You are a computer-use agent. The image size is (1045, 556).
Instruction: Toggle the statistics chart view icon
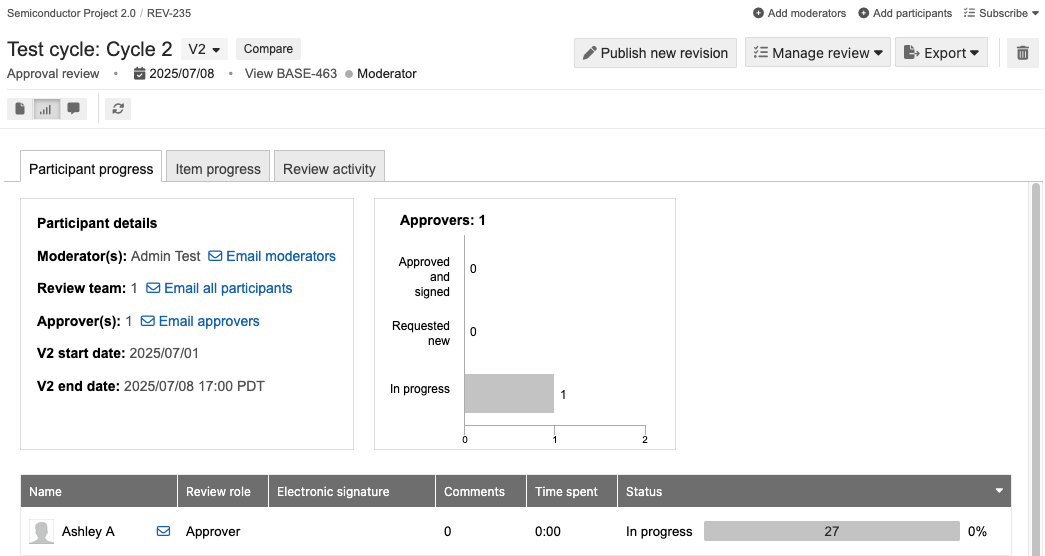(x=46, y=109)
